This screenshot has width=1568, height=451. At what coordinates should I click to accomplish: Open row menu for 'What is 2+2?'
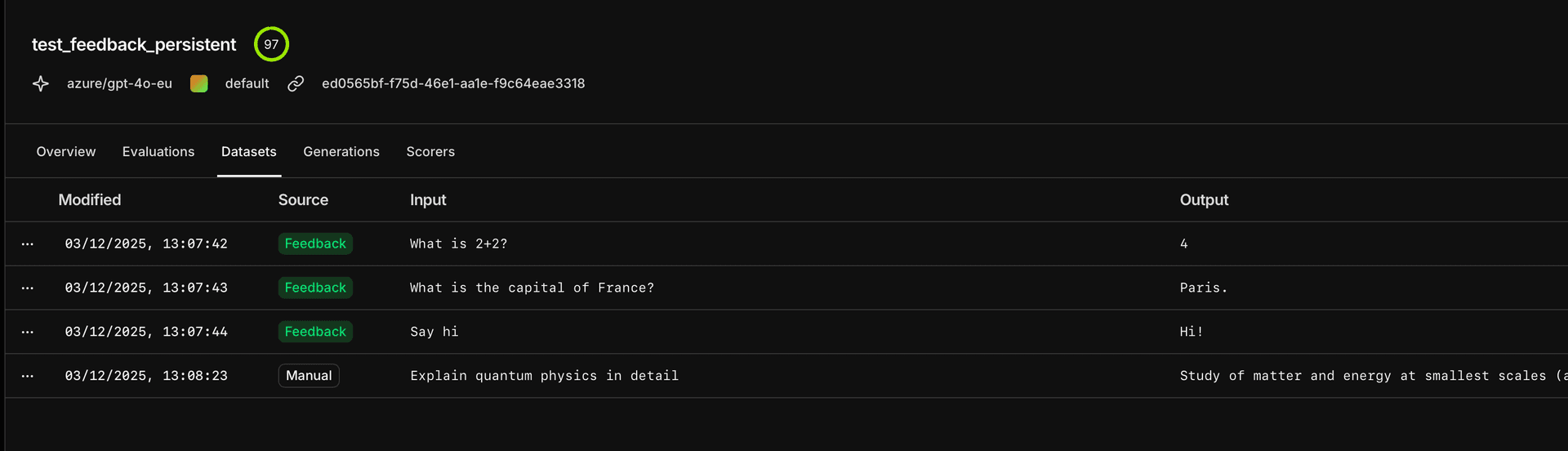[28, 243]
